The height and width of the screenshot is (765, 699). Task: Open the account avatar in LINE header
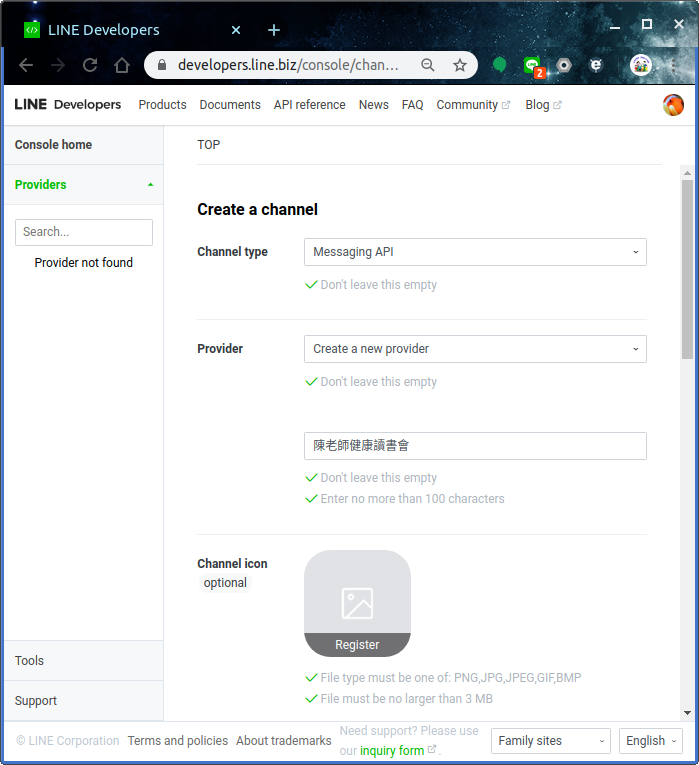673,105
